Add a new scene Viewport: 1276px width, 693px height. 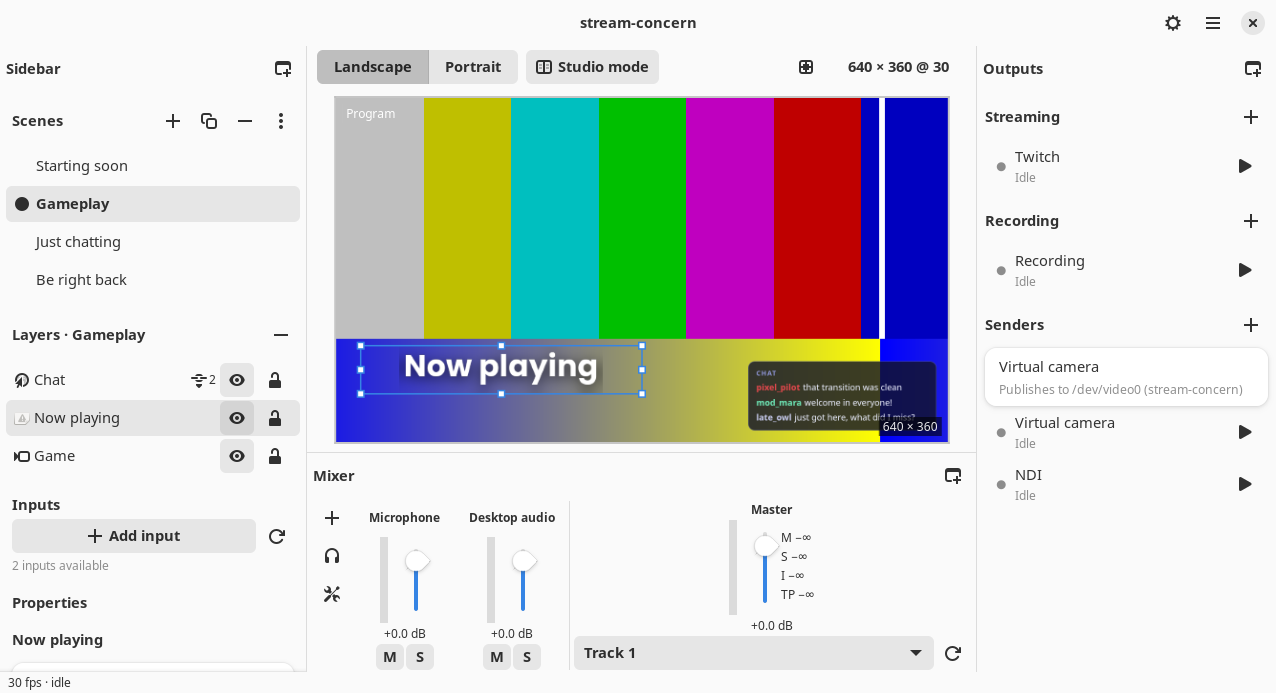[x=173, y=121]
